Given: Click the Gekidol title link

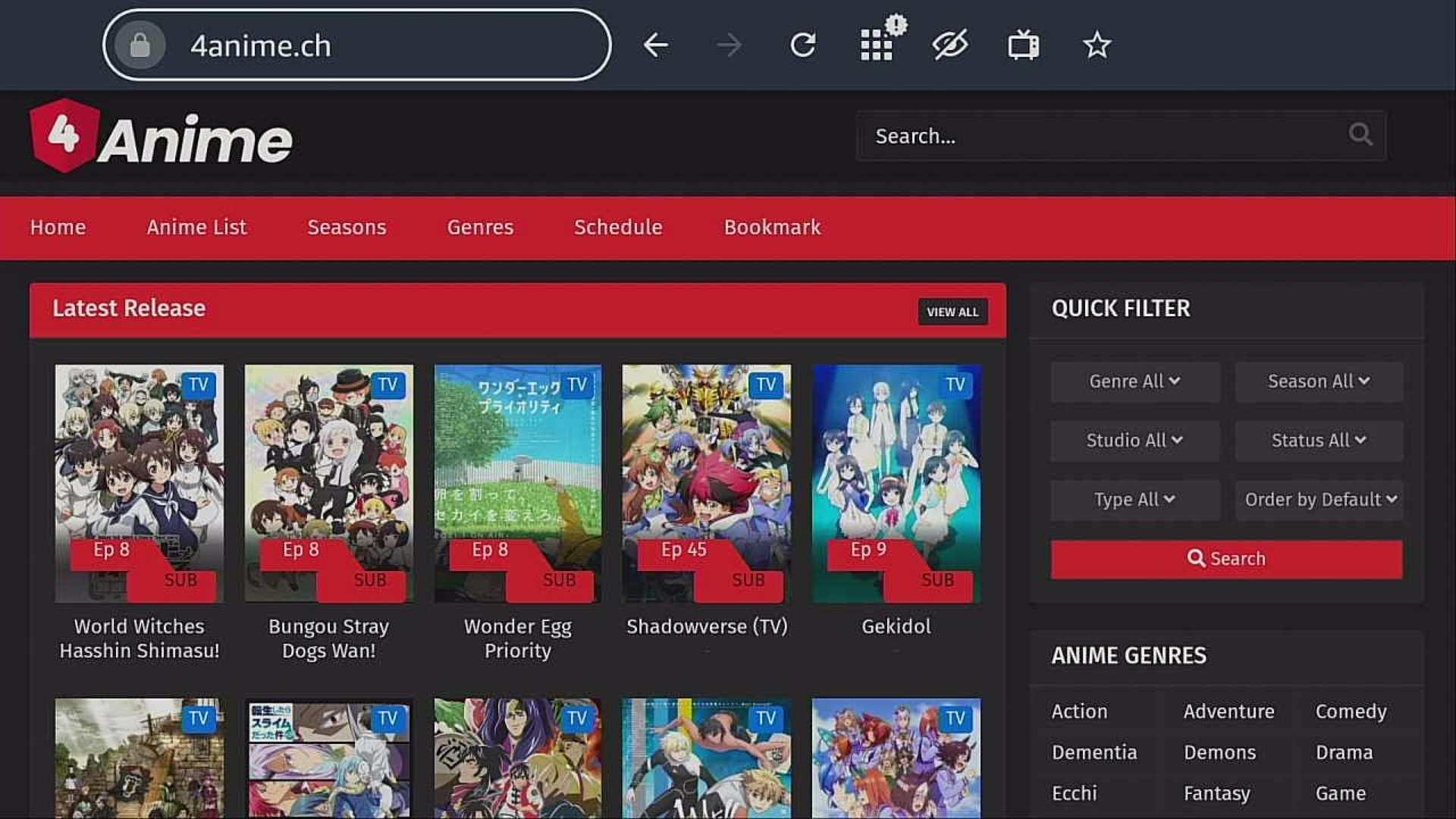Looking at the screenshot, I should point(896,626).
